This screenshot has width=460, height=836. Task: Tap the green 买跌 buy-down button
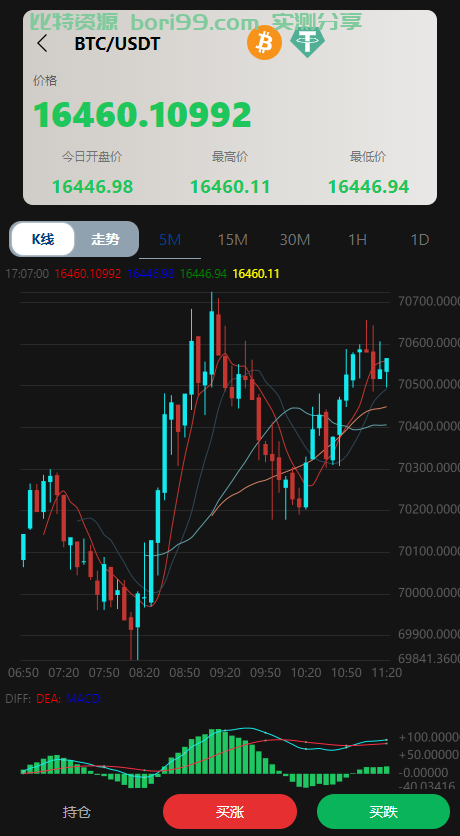[x=384, y=811]
